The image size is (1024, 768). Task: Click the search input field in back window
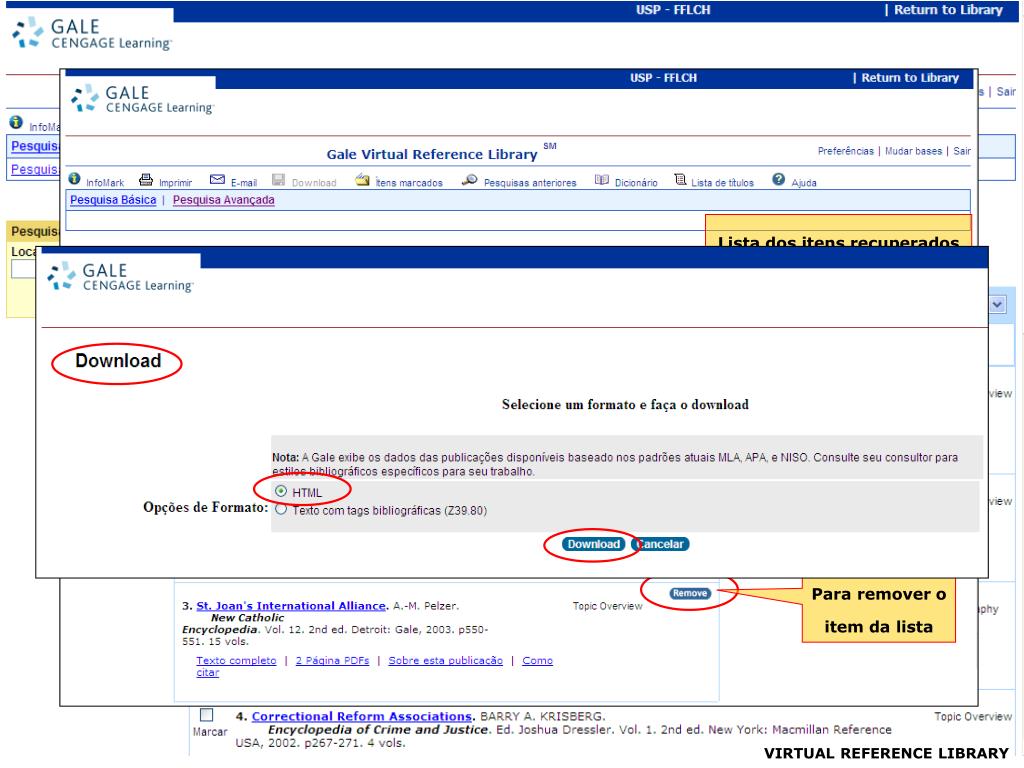24,269
